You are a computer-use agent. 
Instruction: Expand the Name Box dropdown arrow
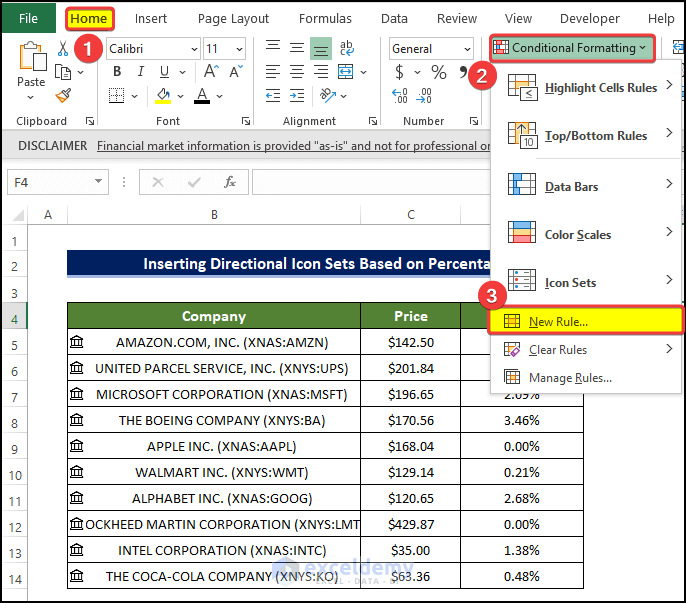(98, 182)
